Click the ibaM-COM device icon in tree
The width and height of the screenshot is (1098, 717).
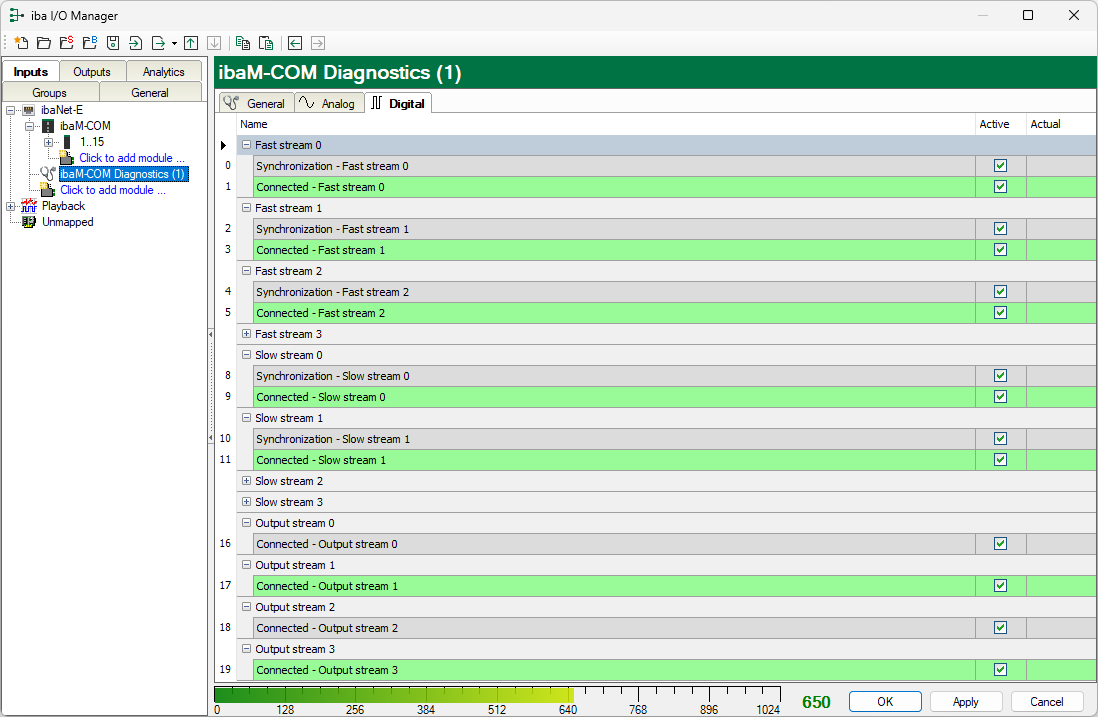click(x=48, y=126)
